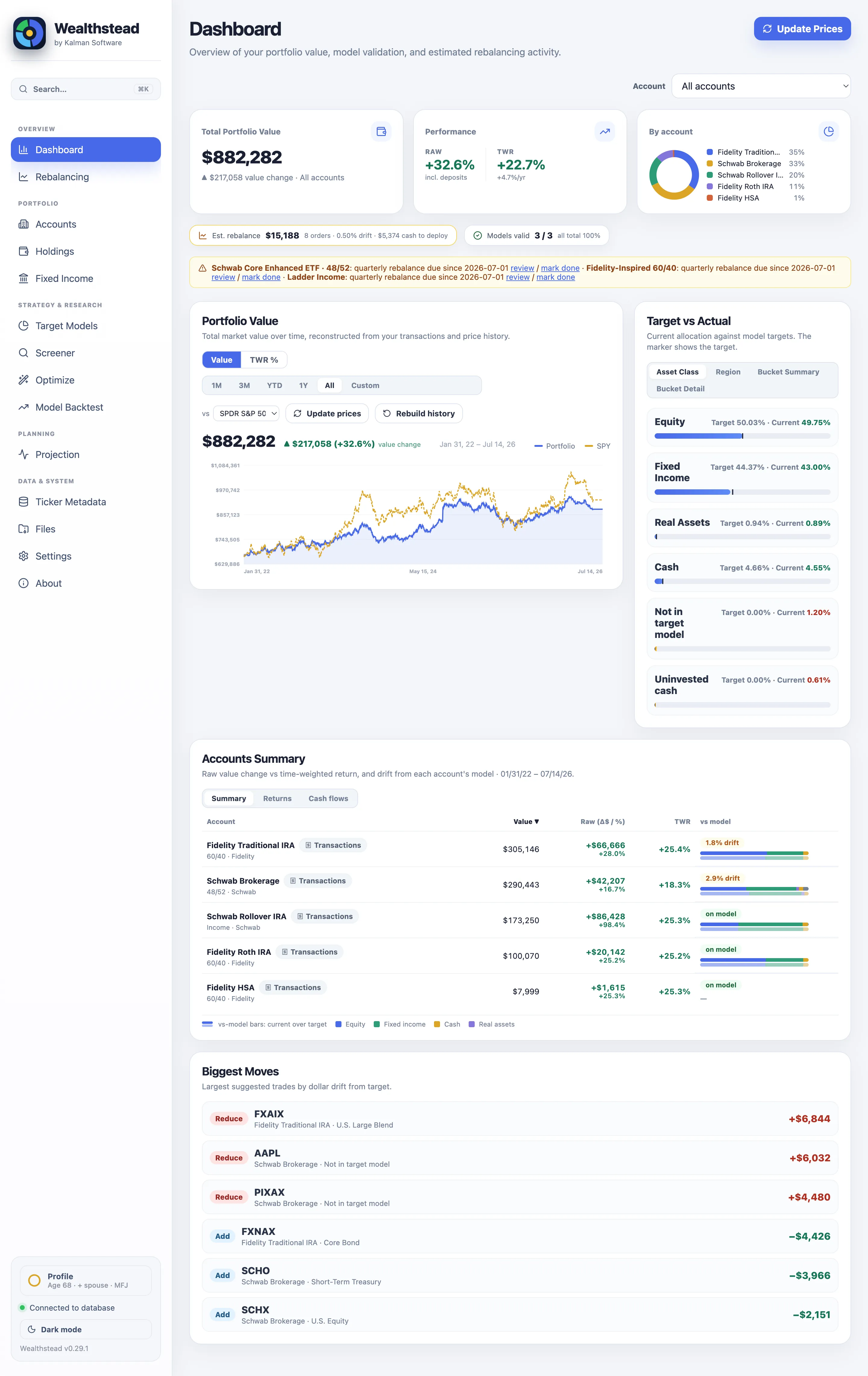Open Target Models

click(86, 326)
